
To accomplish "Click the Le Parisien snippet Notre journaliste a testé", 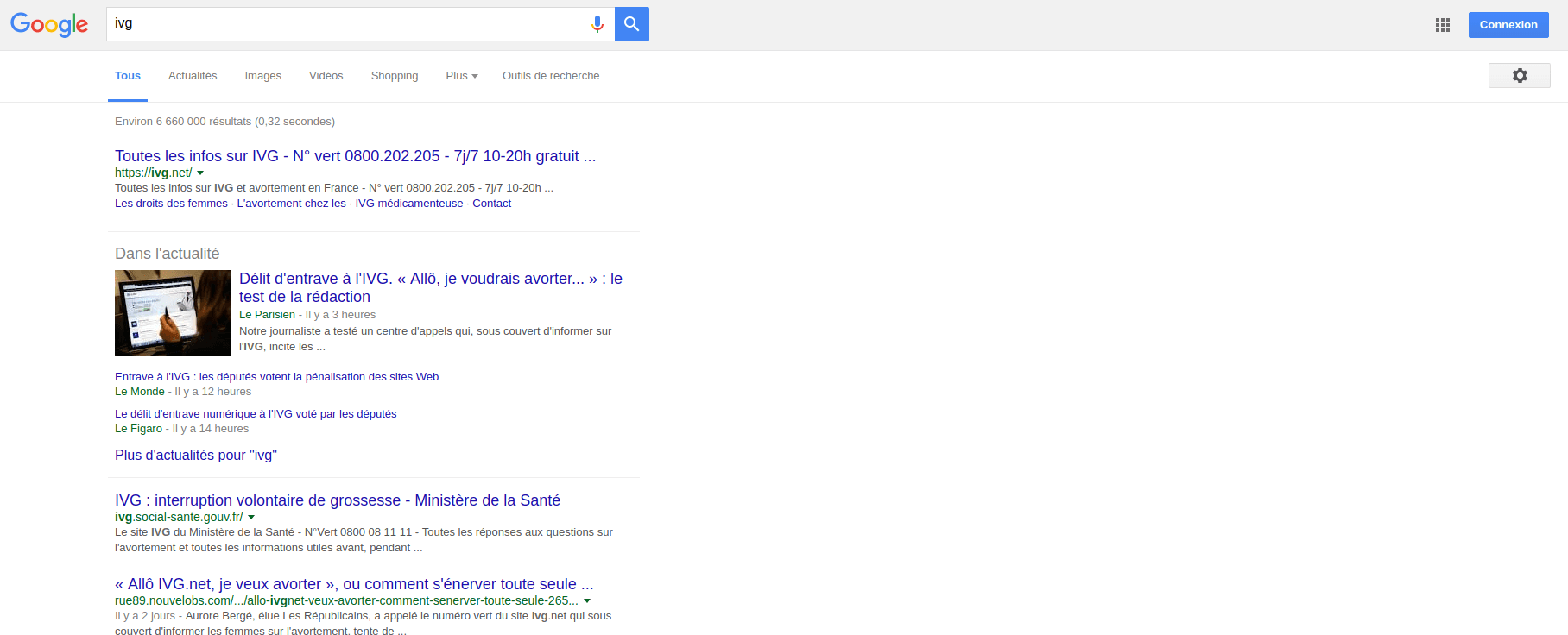I will 425,339.
